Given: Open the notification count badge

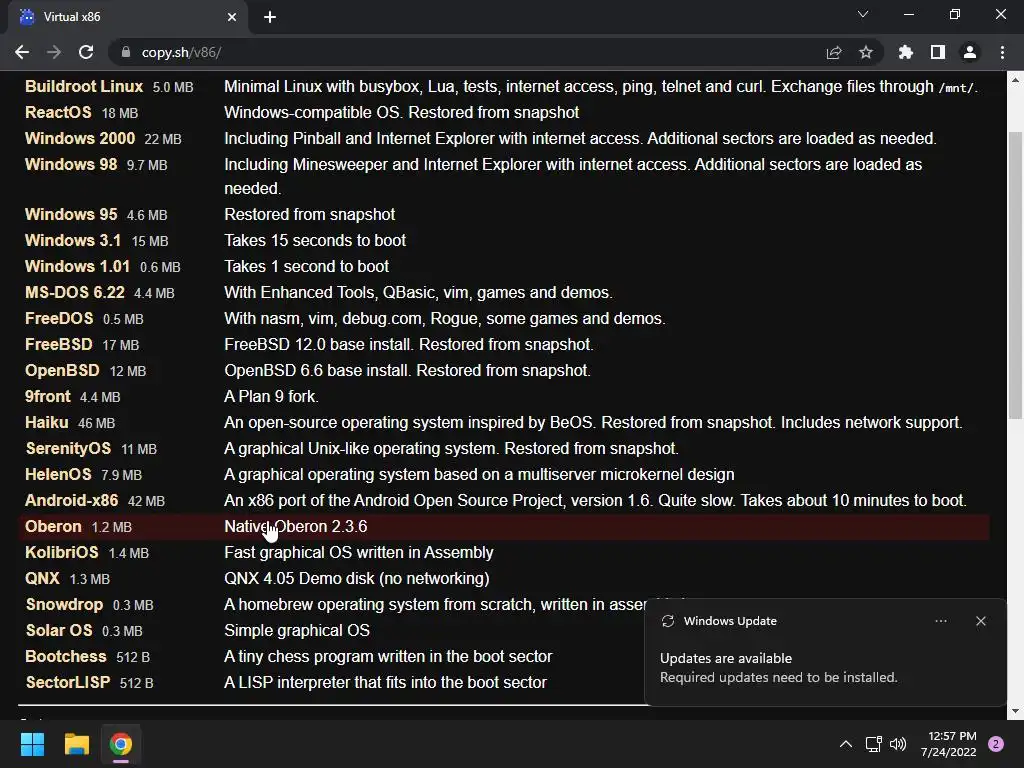Looking at the screenshot, I should tap(996, 744).
